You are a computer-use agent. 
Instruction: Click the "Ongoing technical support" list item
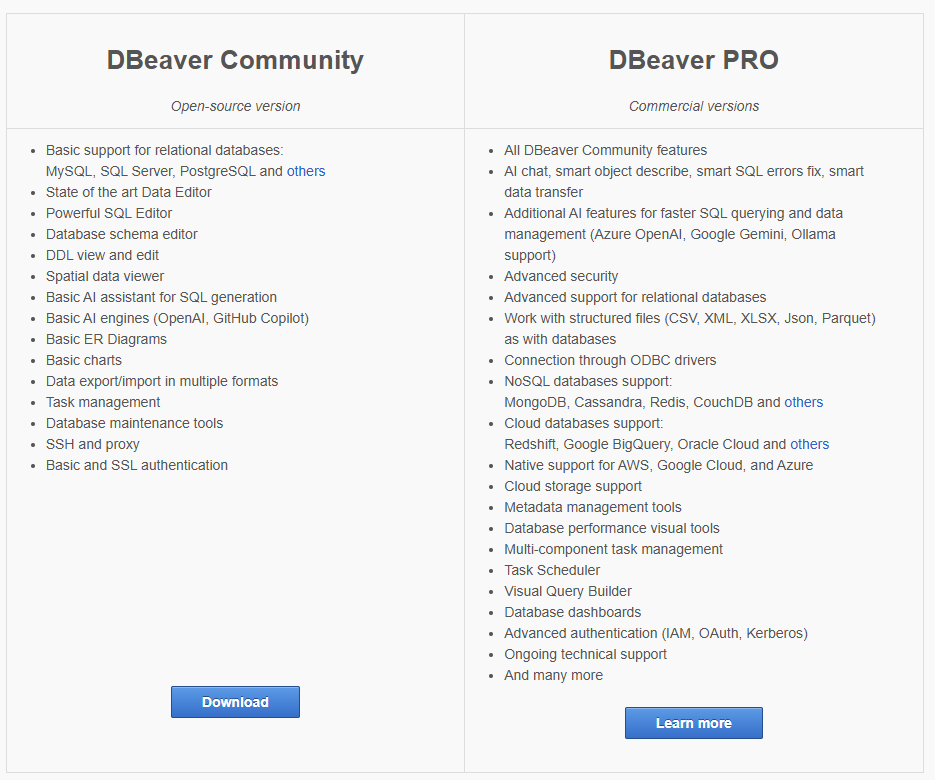[x=585, y=654]
